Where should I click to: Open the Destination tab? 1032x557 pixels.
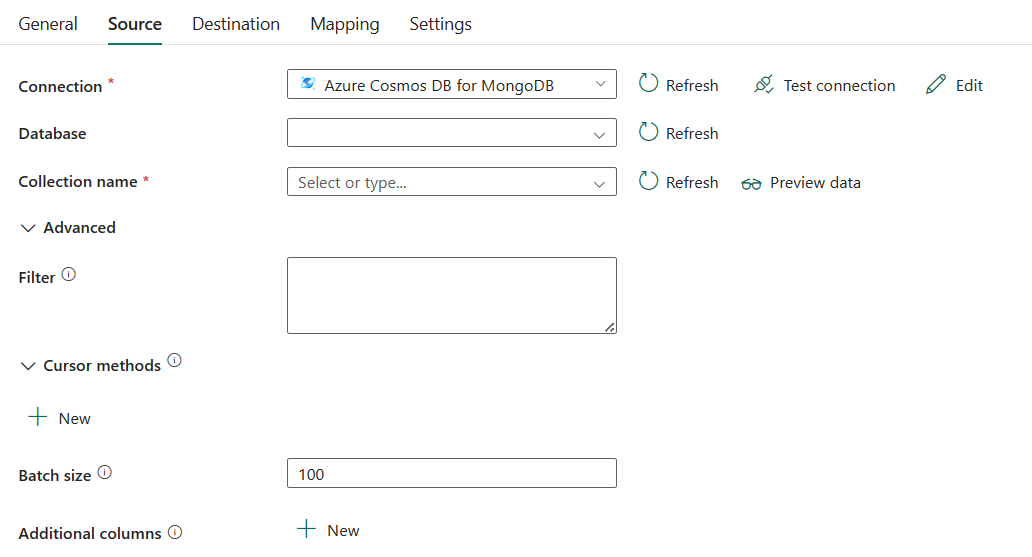tap(236, 24)
